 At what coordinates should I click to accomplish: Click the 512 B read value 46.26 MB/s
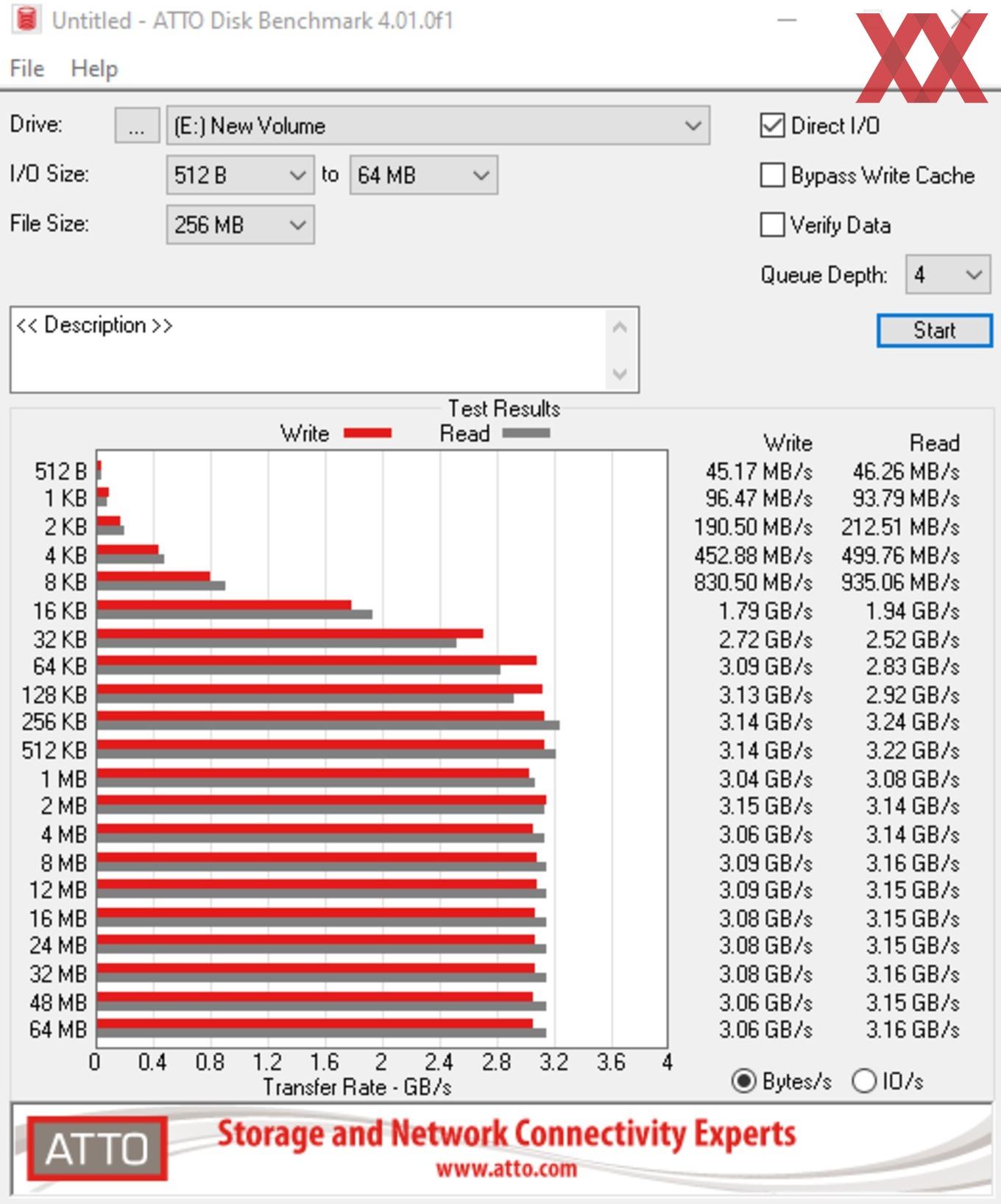click(x=906, y=471)
